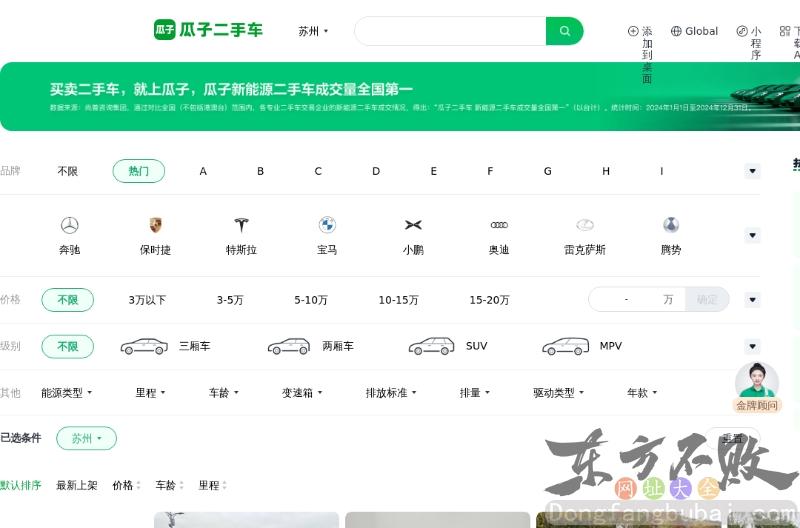Expand the price options arrow
Screen dimensions: 800x528
coord(753,299)
